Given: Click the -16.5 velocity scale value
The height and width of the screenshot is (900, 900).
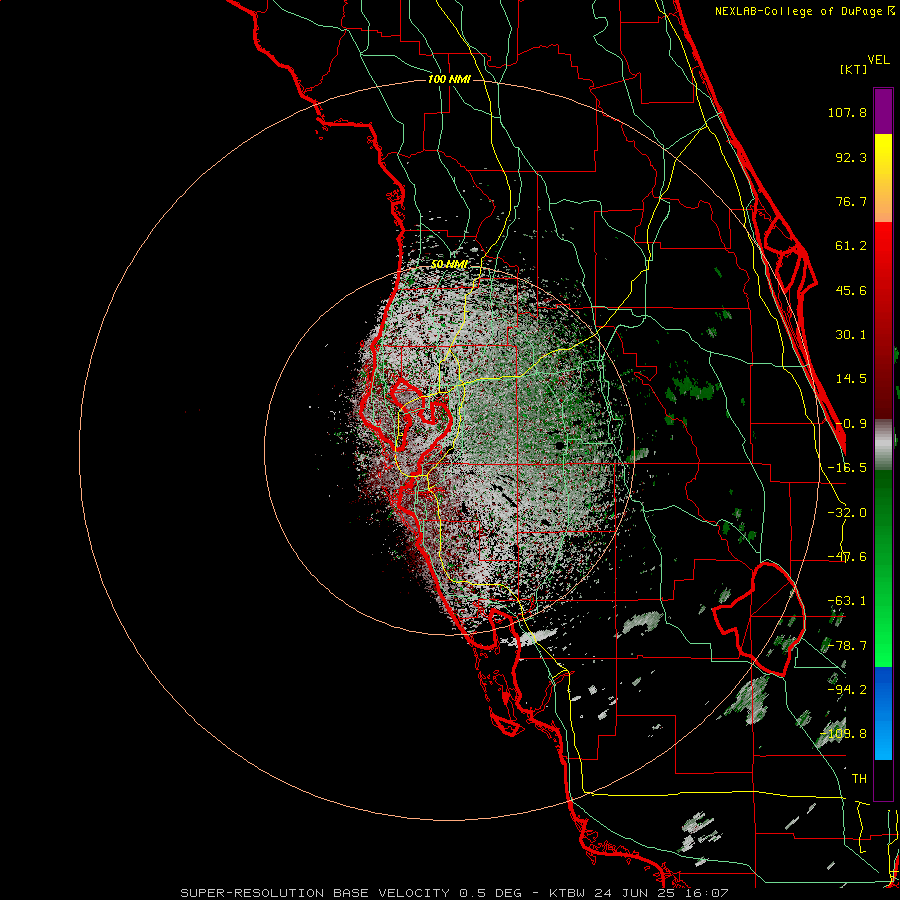Looking at the screenshot, I should point(847,468).
